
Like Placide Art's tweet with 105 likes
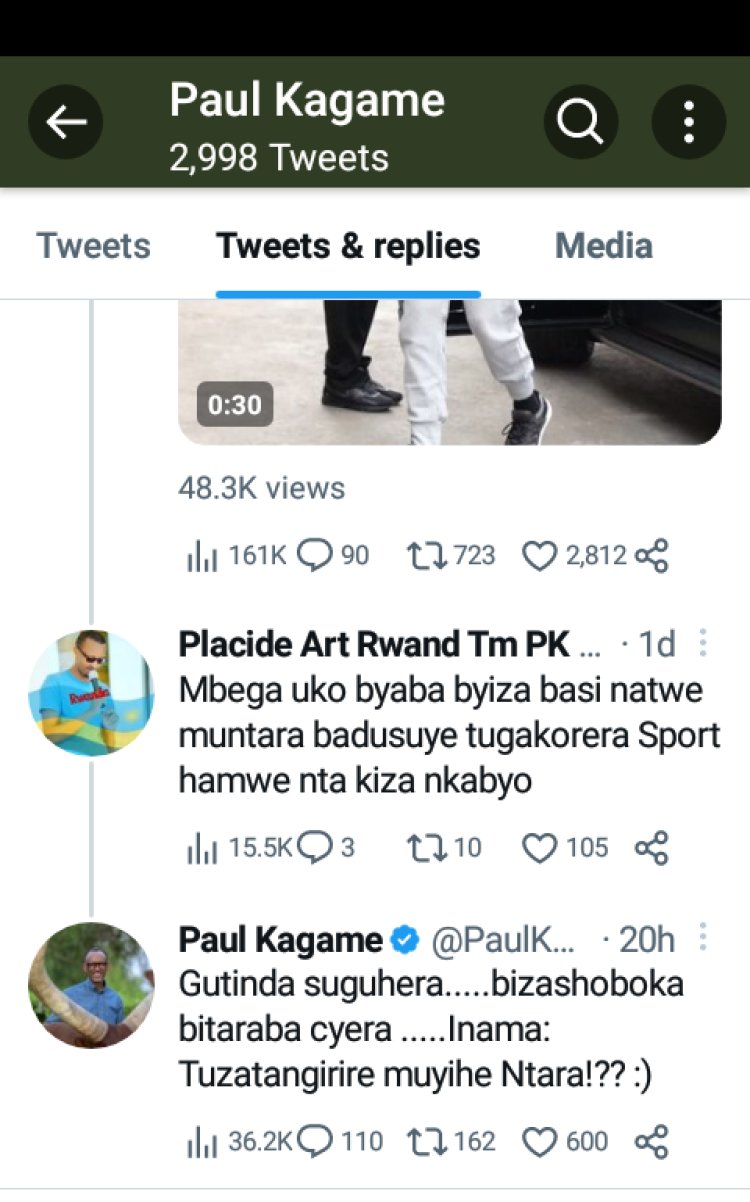pyautogui.click(x=540, y=848)
